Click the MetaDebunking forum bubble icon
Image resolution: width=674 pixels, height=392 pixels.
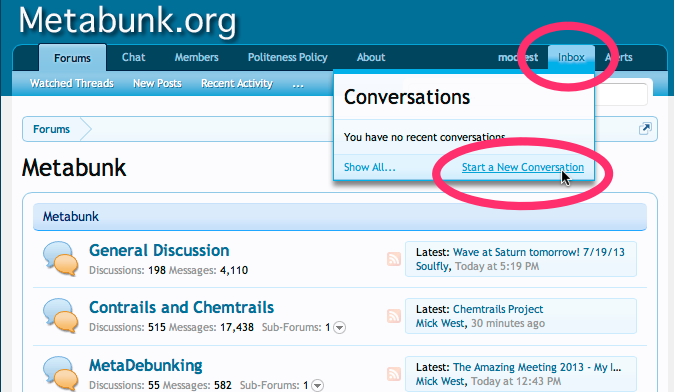click(61, 374)
